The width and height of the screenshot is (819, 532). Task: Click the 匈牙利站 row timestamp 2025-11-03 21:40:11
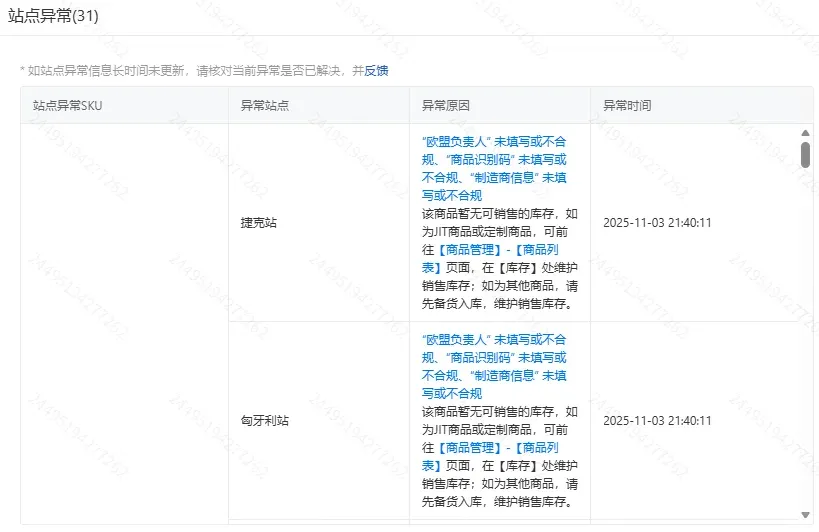pyautogui.click(x=657, y=420)
